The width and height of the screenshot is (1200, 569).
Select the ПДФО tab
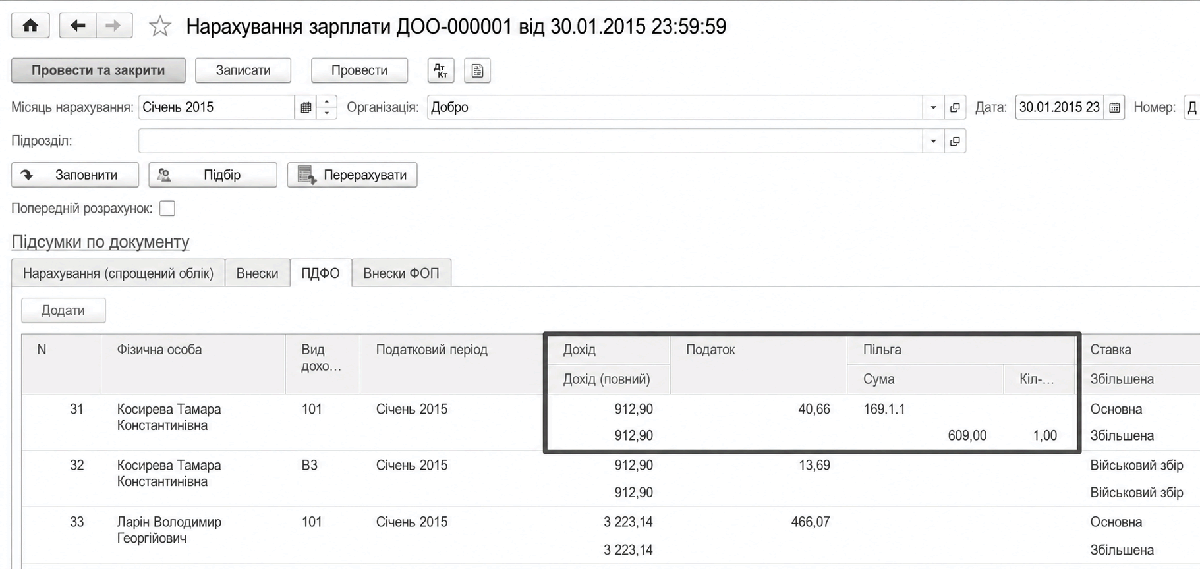pos(321,273)
